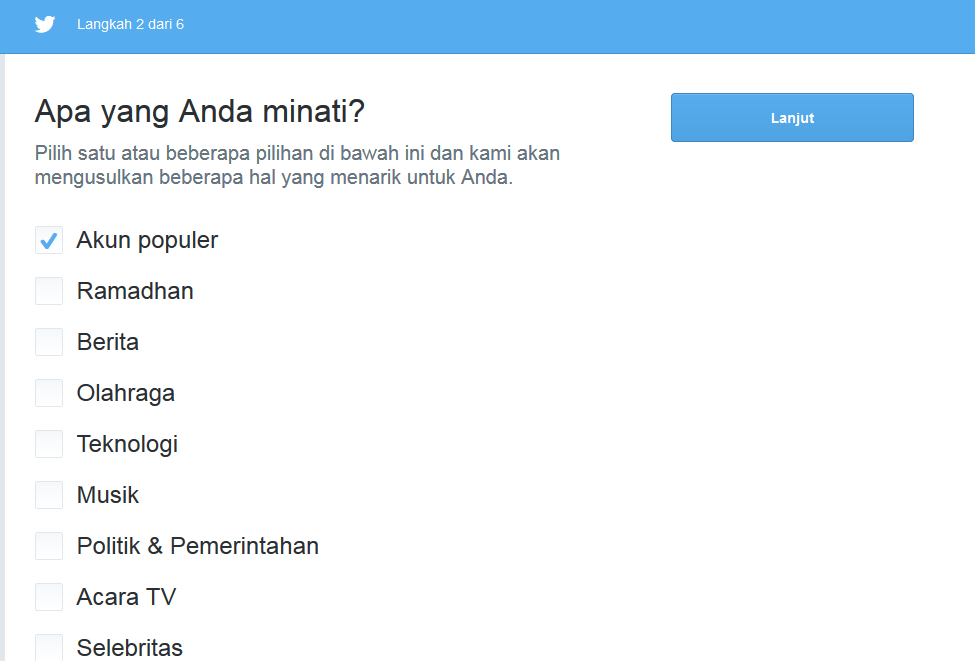
Task: Select the Selebritas checkbox
Action: click(49, 646)
